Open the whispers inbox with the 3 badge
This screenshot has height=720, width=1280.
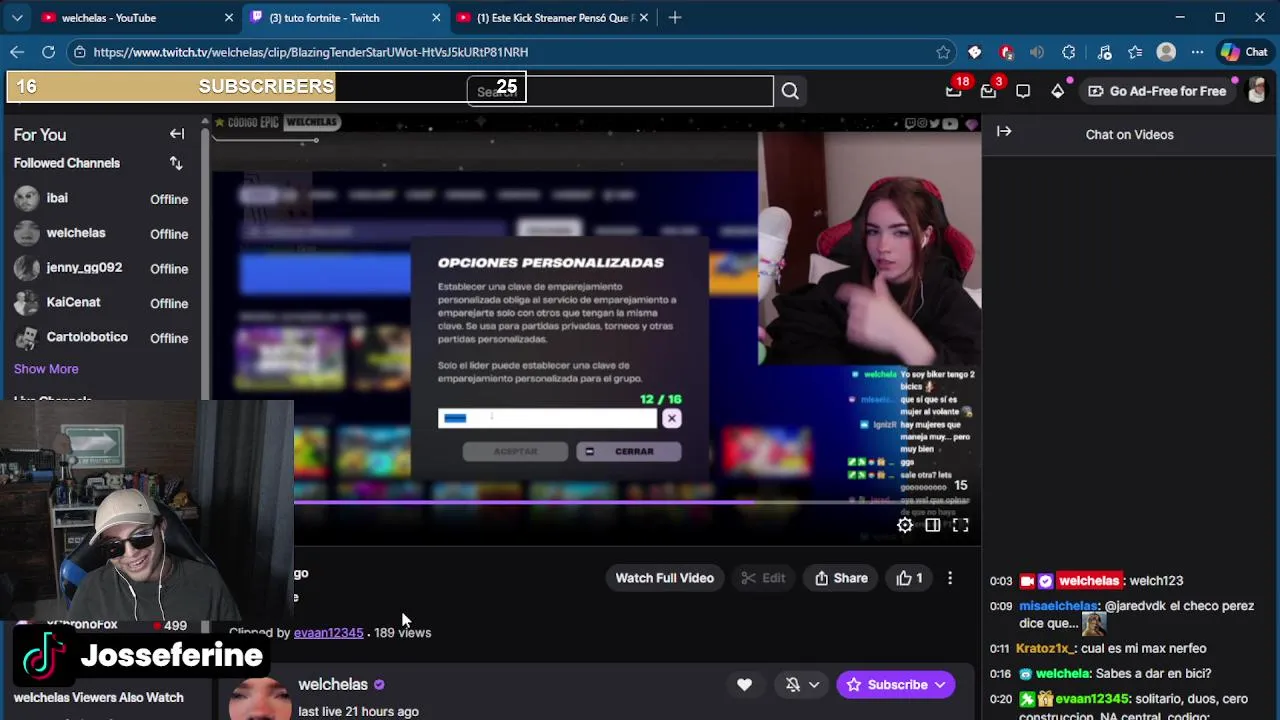coord(988,91)
